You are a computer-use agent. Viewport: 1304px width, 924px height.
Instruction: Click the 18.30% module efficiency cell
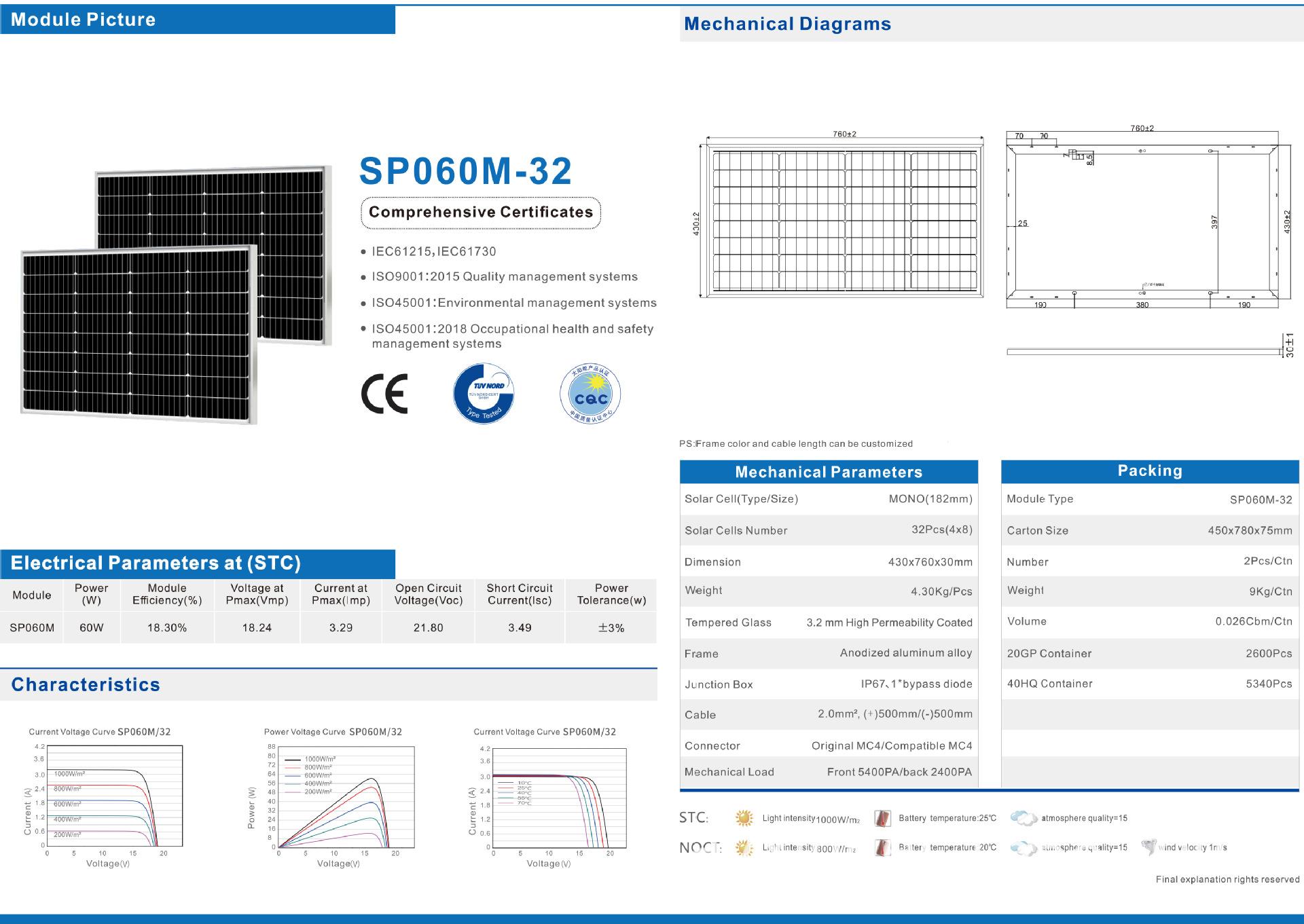pyautogui.click(x=167, y=628)
